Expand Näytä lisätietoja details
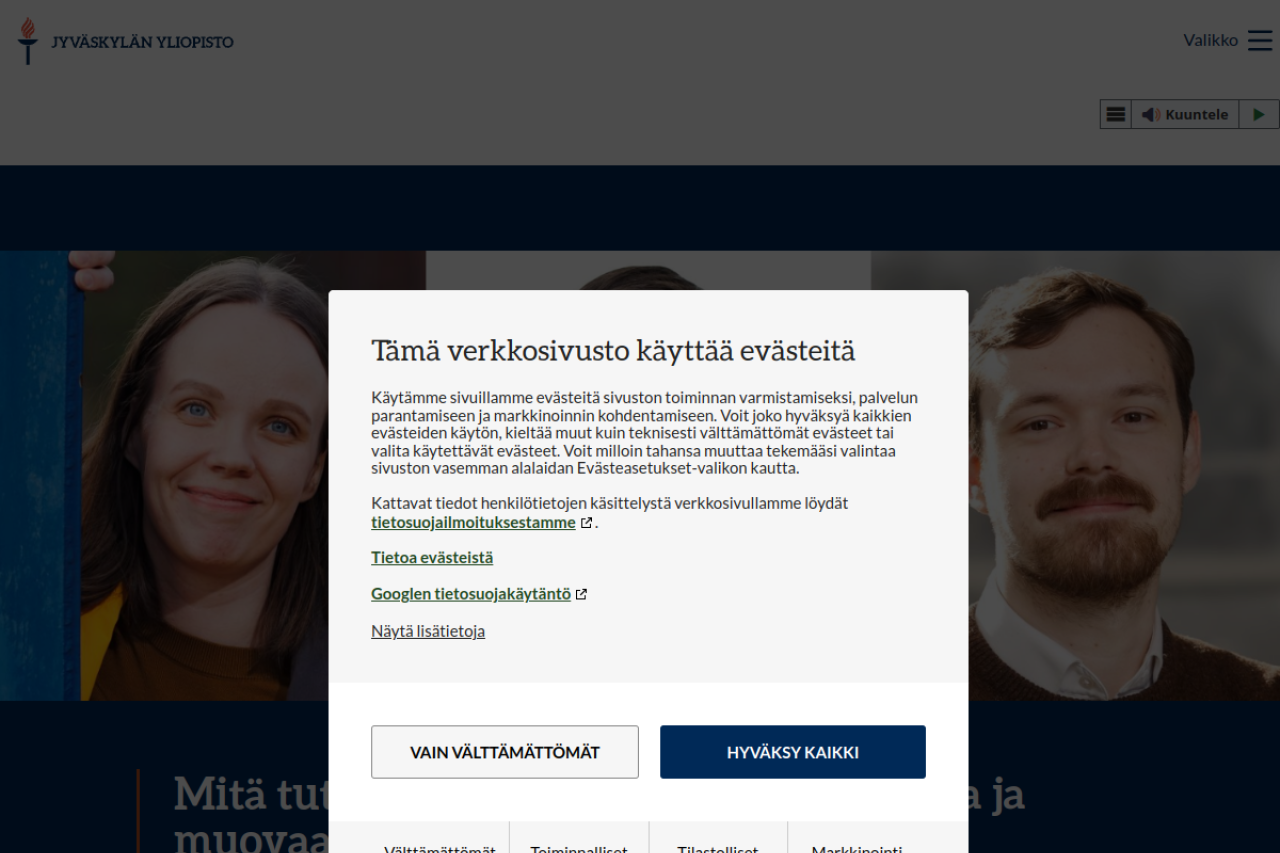1280x853 pixels. 428,631
